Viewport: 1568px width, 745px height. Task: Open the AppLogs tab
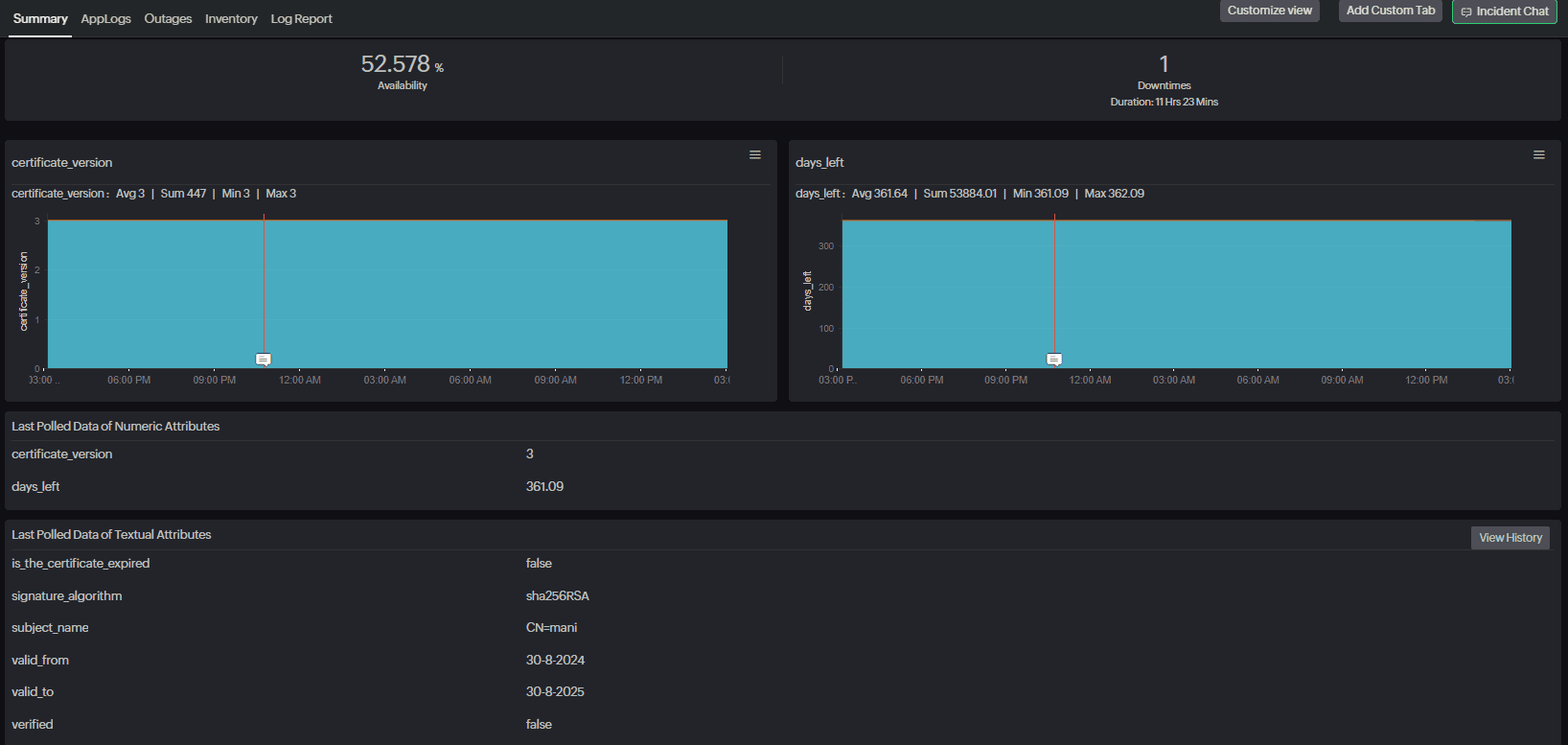coord(105,18)
